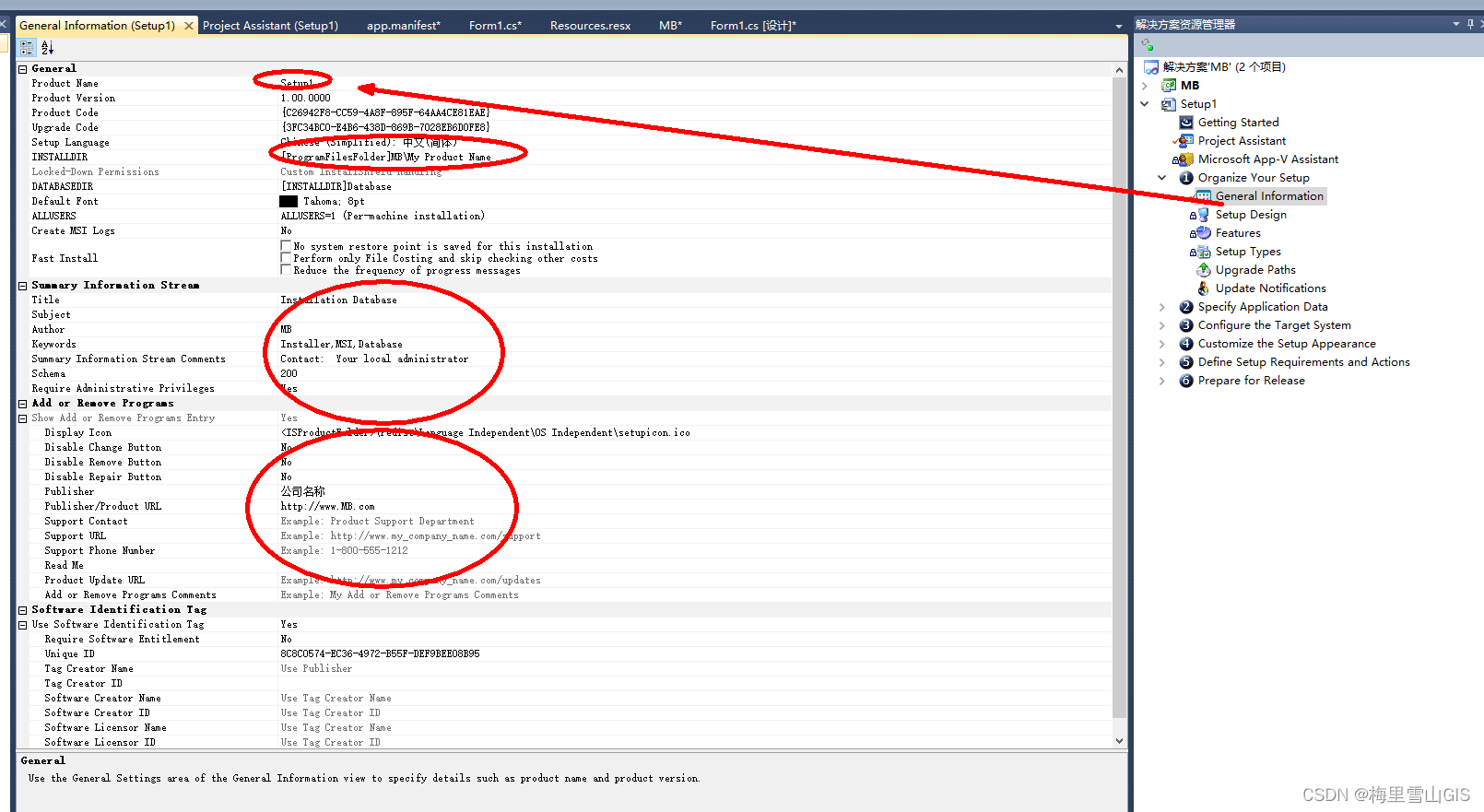Switch to the app.manifest* tab
Viewport: 1484px width, 812px height.
[x=404, y=26]
